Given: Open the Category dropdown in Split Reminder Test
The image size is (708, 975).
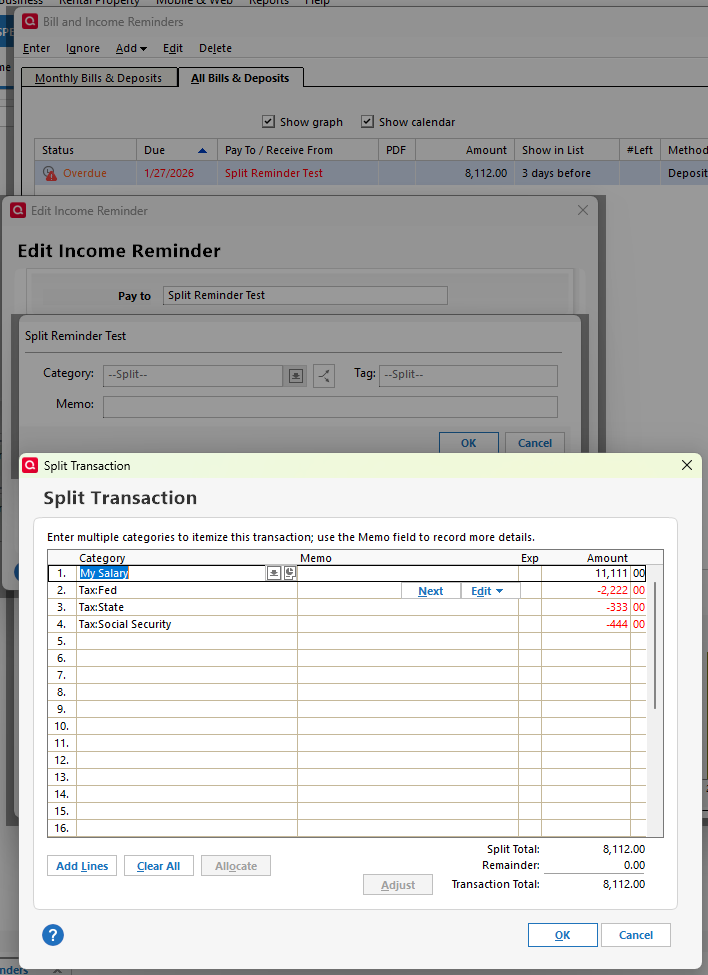Looking at the screenshot, I should [296, 376].
